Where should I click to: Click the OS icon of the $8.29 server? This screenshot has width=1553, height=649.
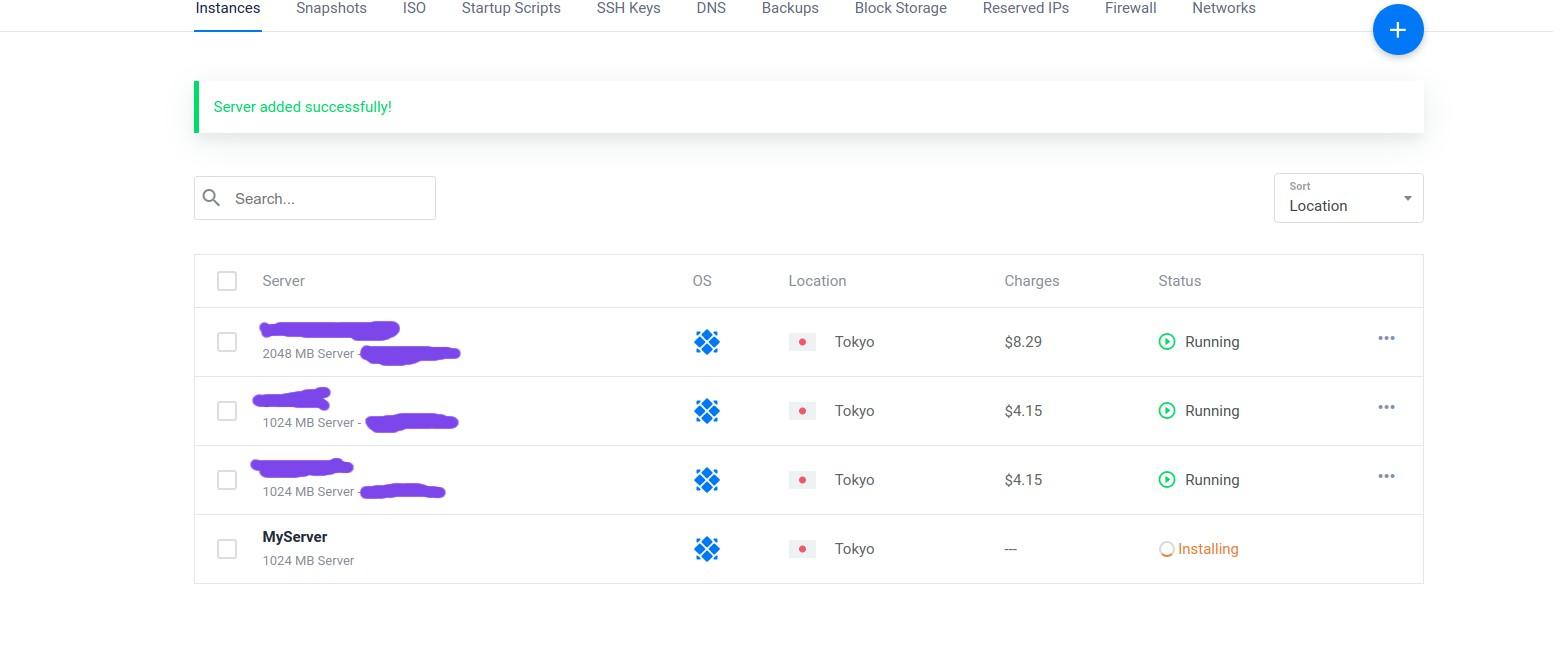click(x=707, y=342)
